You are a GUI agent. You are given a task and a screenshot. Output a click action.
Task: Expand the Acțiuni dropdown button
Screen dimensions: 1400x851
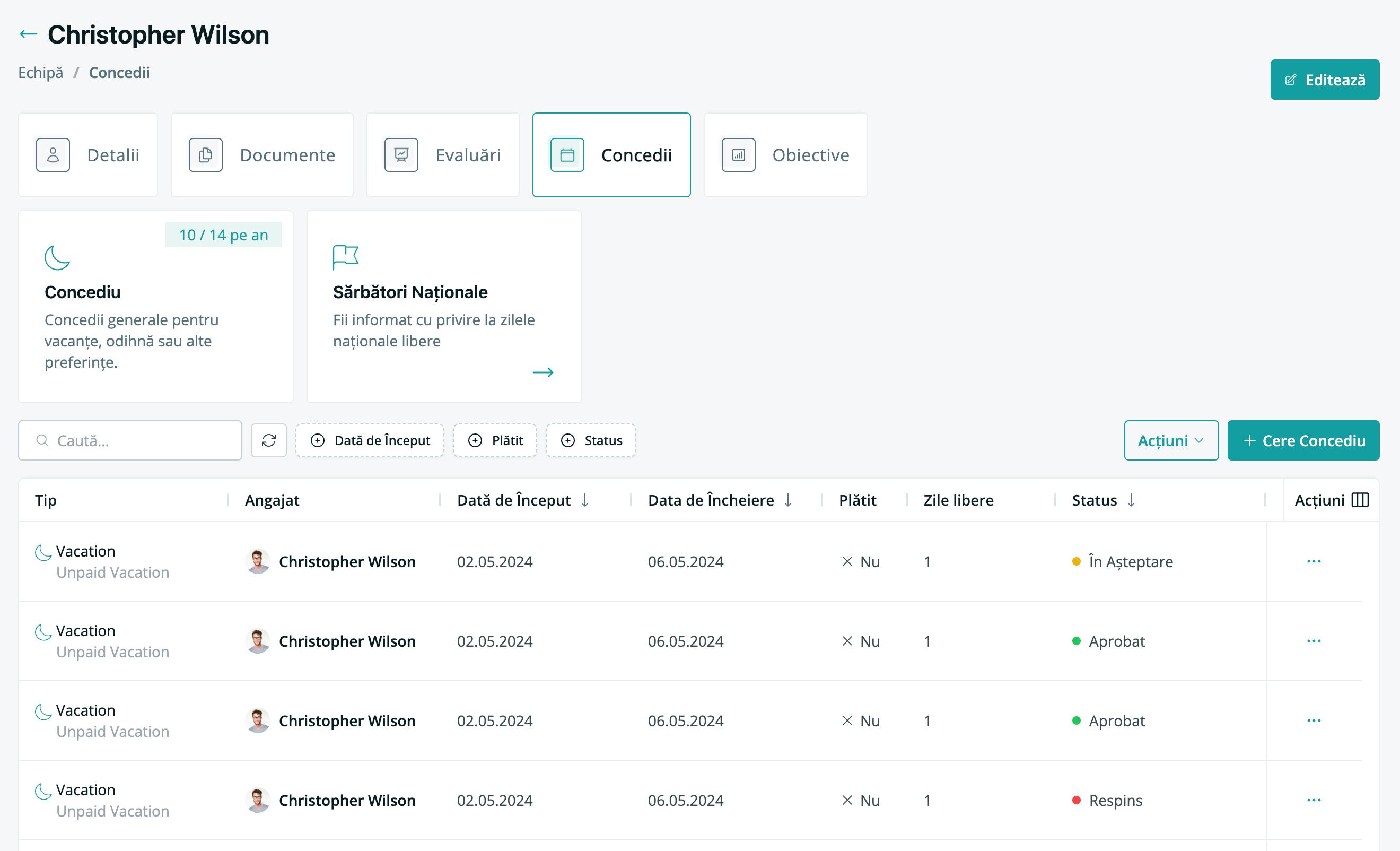pos(1171,440)
